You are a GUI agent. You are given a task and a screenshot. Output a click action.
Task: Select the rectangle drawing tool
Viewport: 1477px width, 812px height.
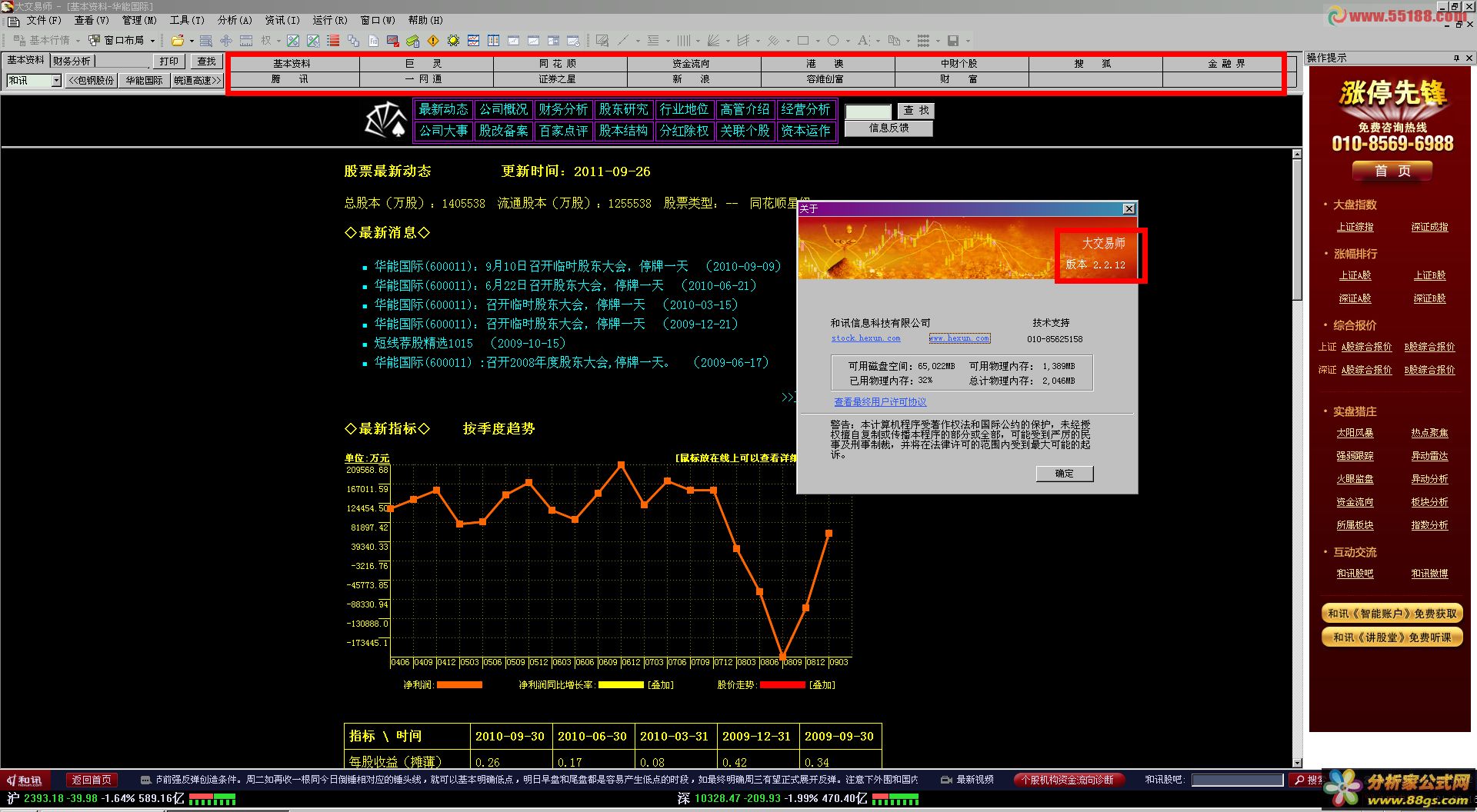coord(803,40)
